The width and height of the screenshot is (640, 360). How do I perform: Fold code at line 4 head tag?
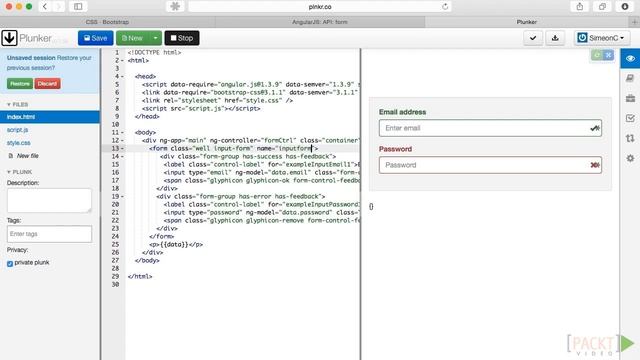(122, 76)
